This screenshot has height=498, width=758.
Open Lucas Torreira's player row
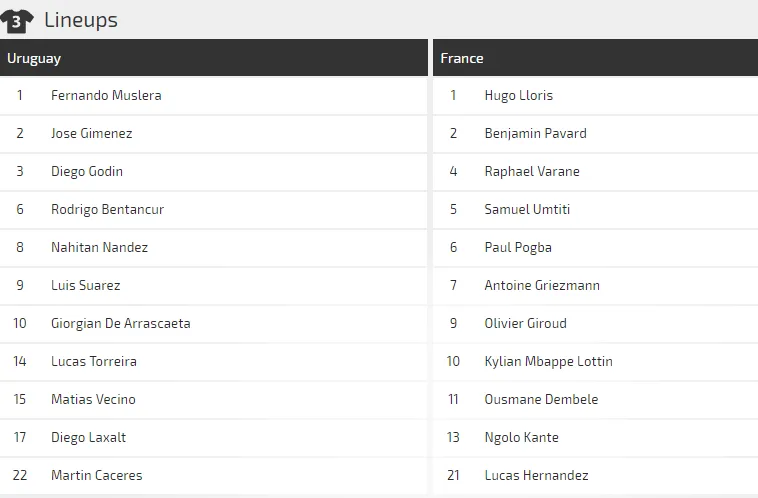94,362
